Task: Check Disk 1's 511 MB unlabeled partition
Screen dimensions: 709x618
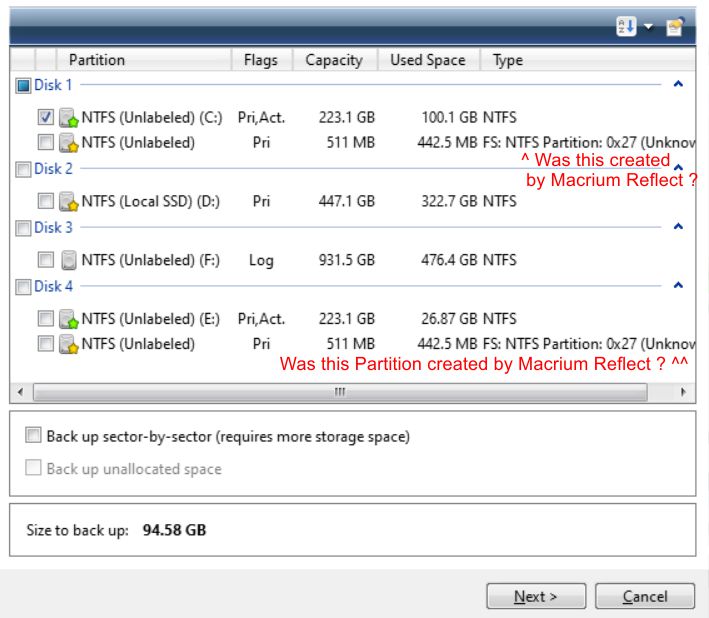Action: (x=46, y=142)
